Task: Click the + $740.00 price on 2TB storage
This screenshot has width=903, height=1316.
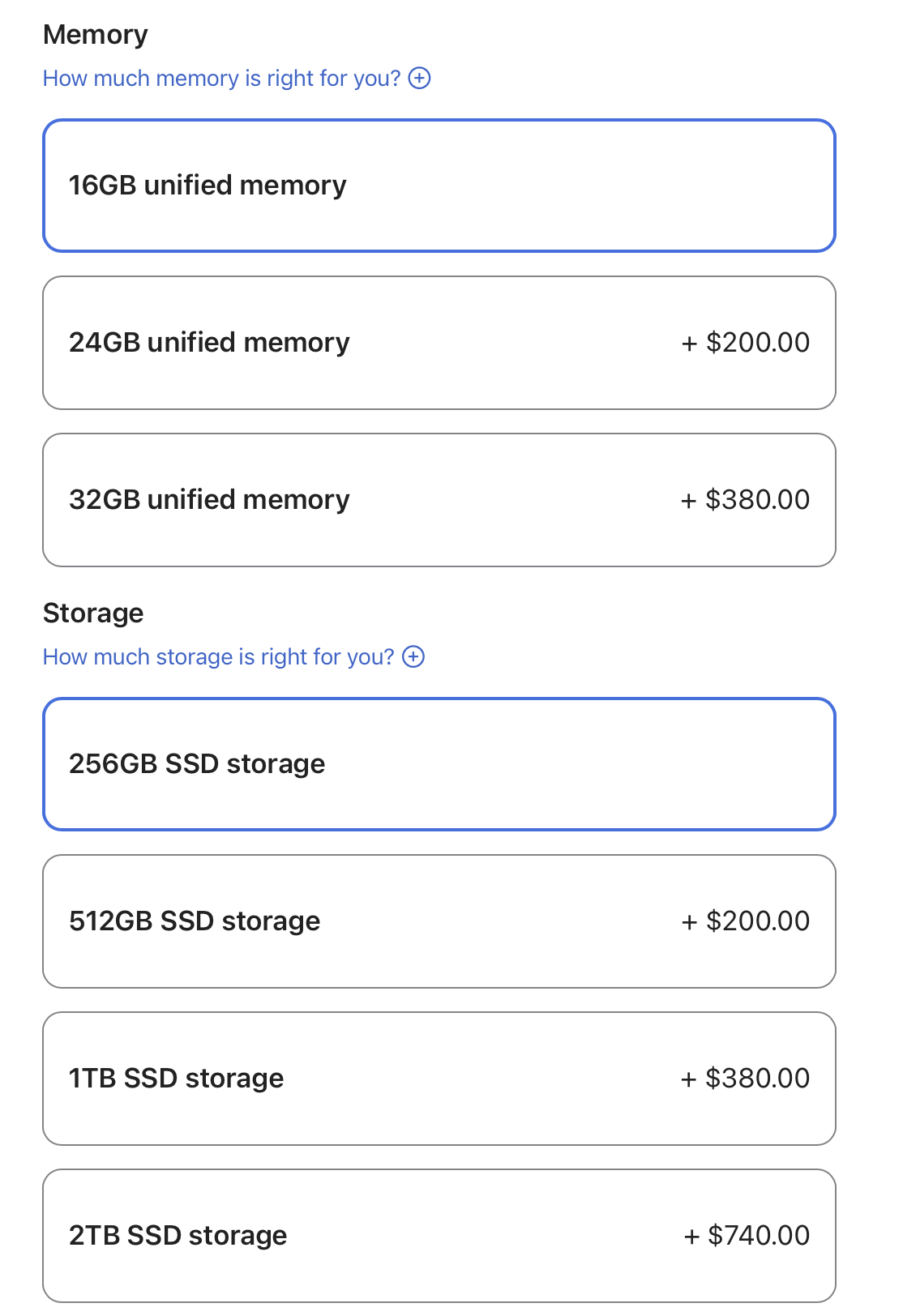Action: pos(747,1236)
